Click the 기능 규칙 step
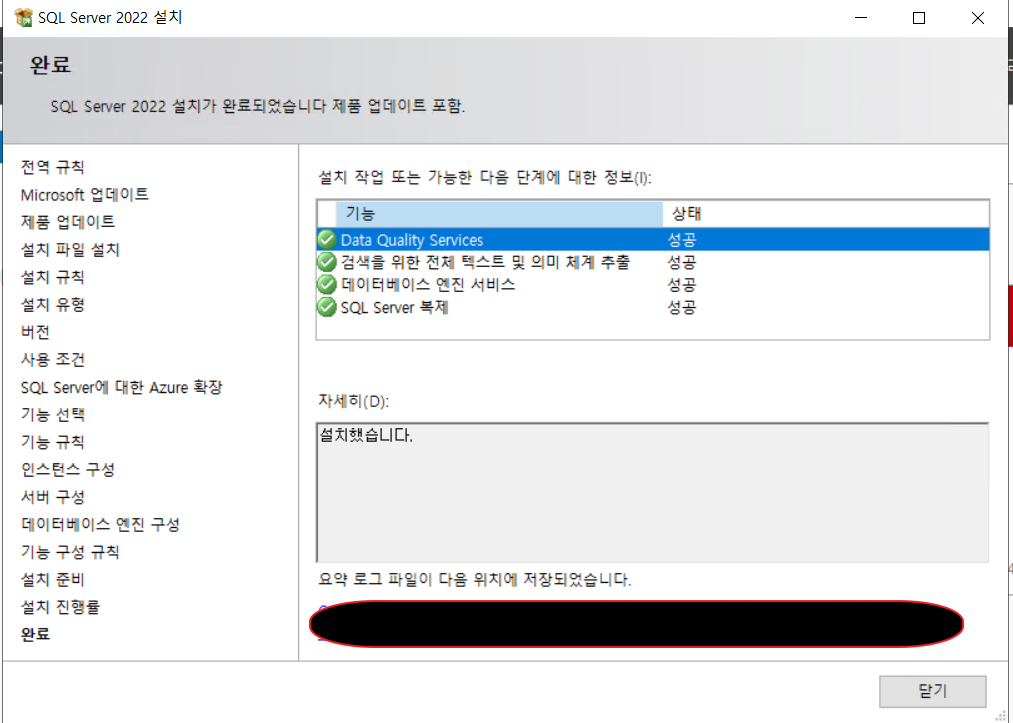The width and height of the screenshot is (1013, 723). click(52, 442)
